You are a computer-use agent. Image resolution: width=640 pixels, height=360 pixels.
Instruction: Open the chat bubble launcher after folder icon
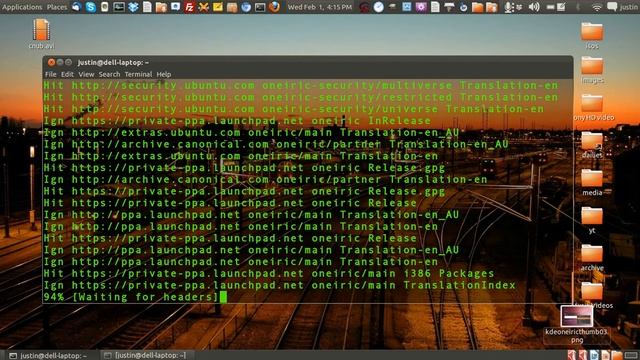click(x=176, y=7)
